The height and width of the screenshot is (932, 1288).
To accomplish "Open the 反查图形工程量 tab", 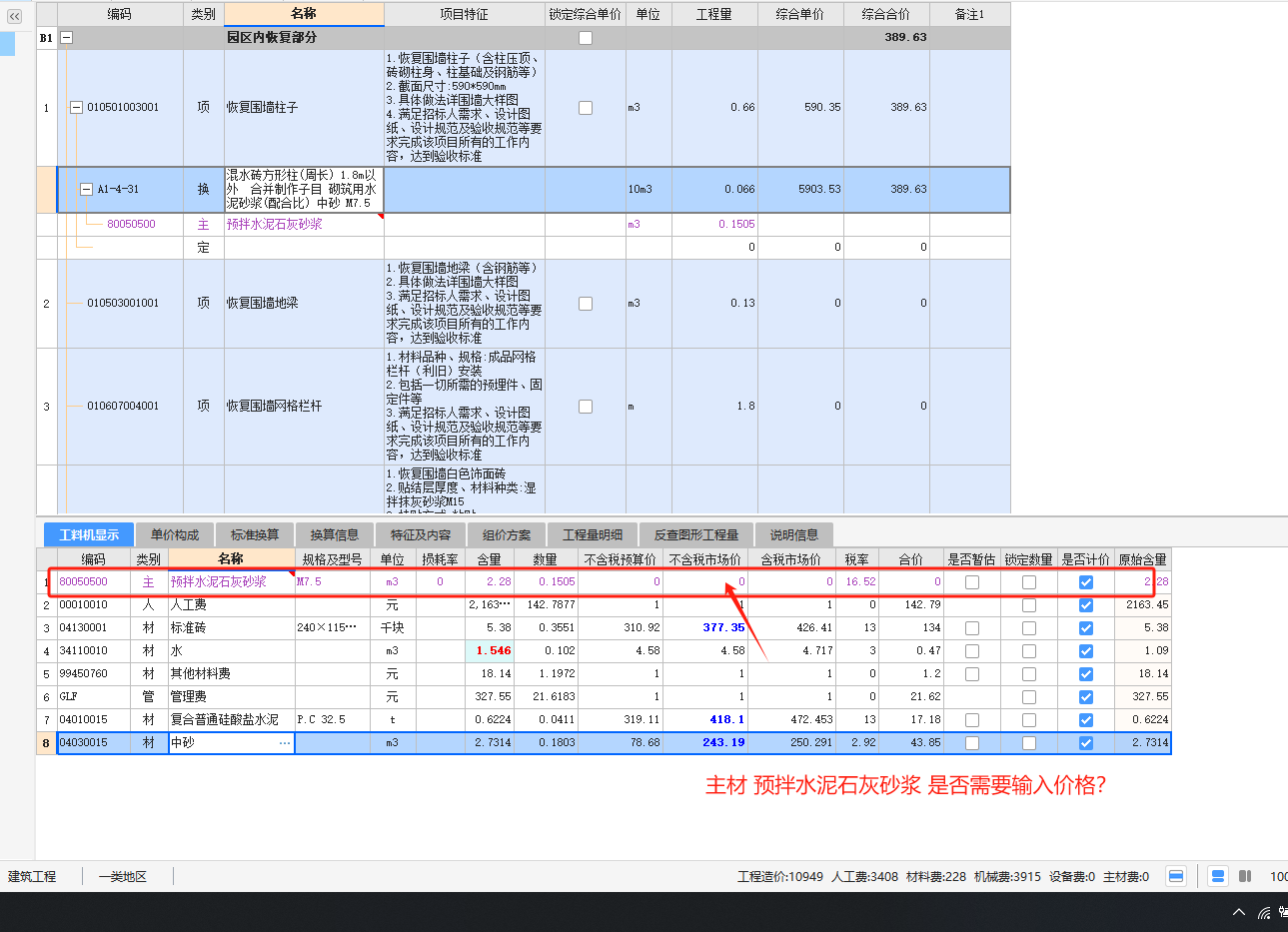I will pos(696,534).
